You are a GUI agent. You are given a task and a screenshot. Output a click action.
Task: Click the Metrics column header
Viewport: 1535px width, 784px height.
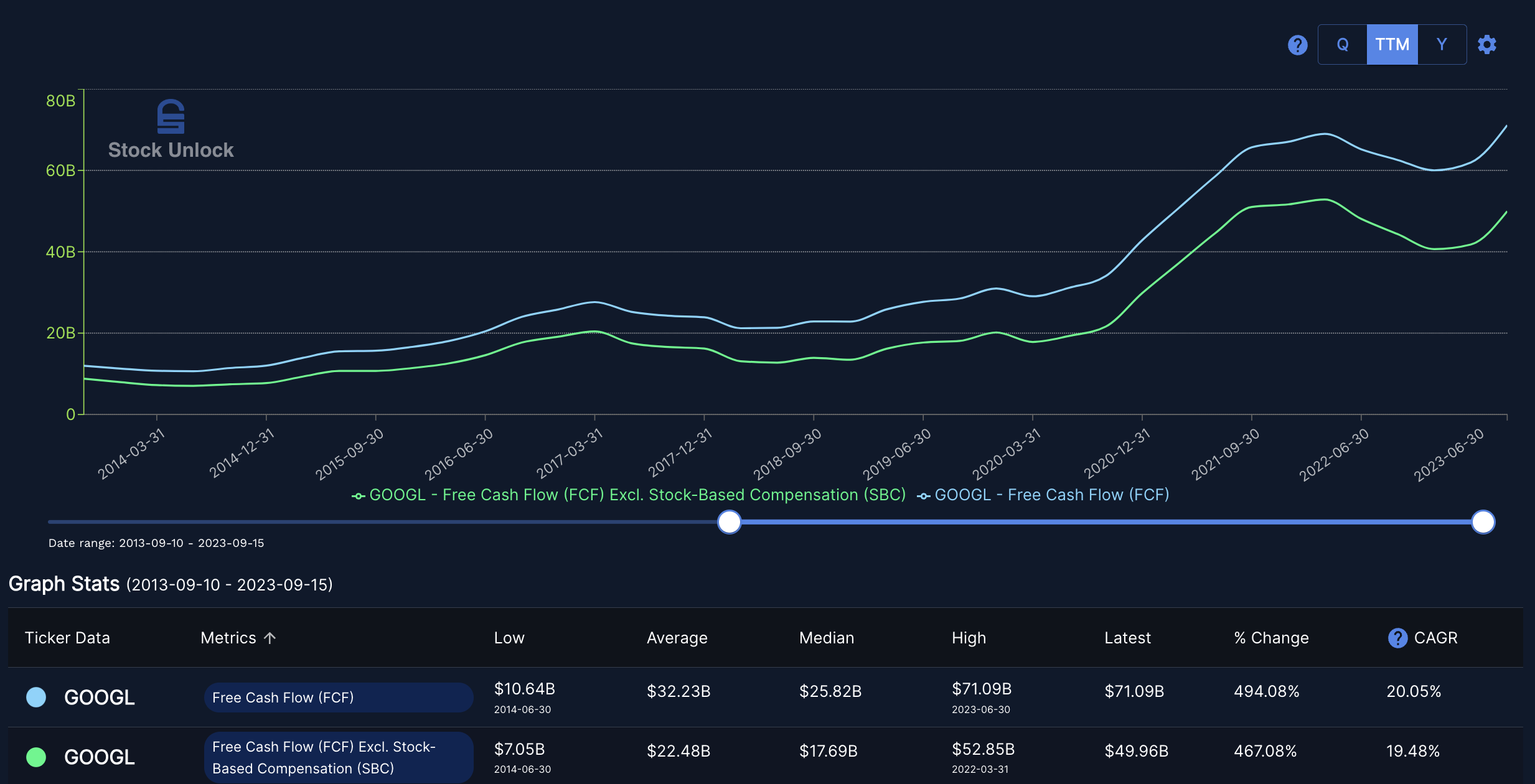pyautogui.click(x=228, y=638)
